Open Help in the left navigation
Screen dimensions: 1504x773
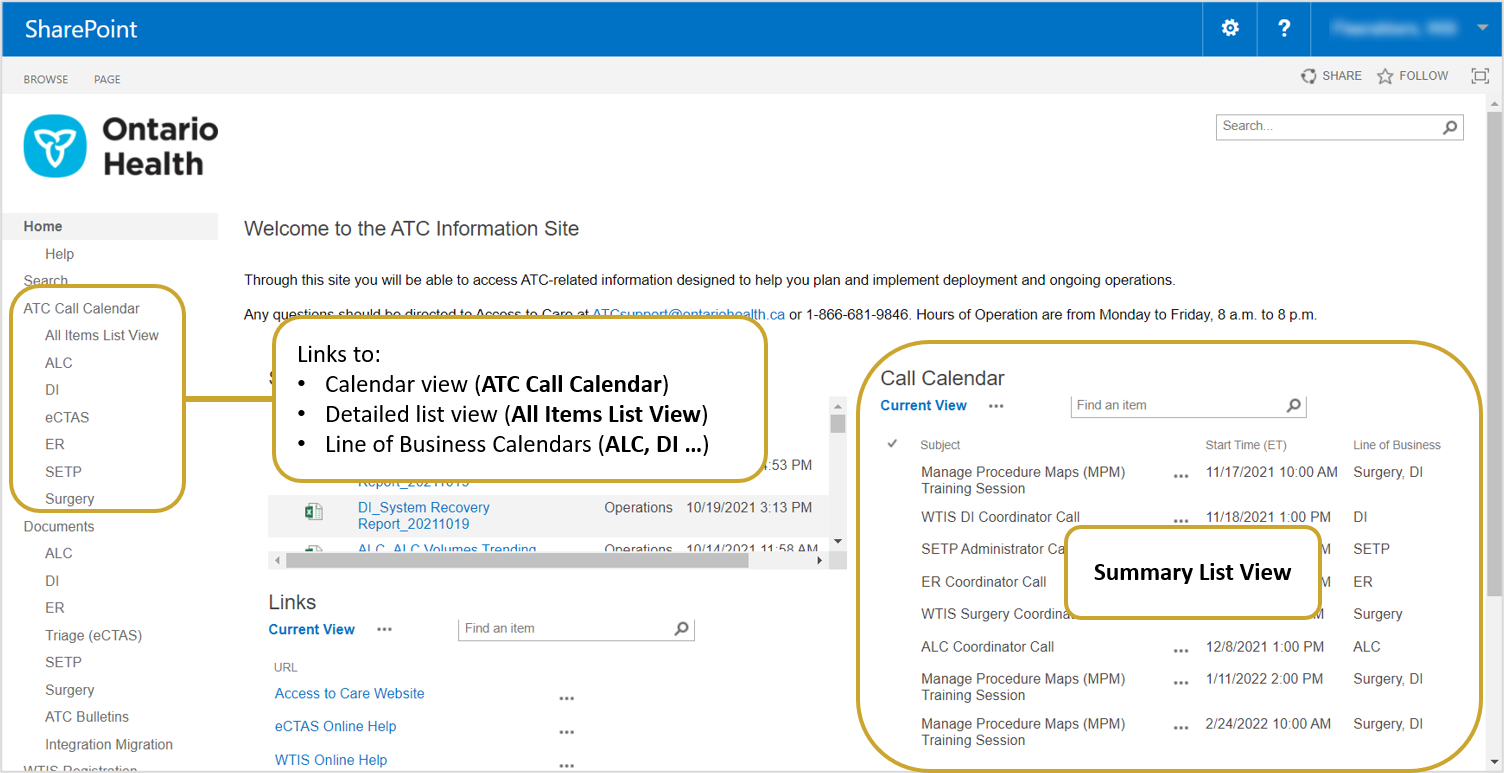pos(59,254)
